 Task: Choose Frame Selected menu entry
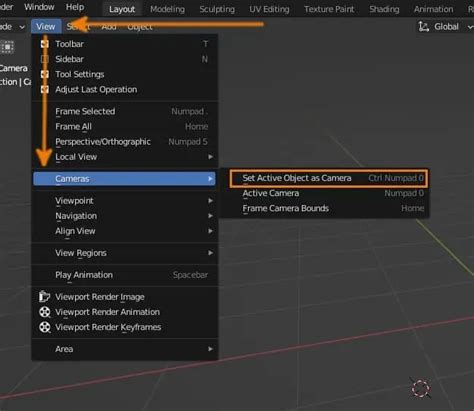click(125, 111)
